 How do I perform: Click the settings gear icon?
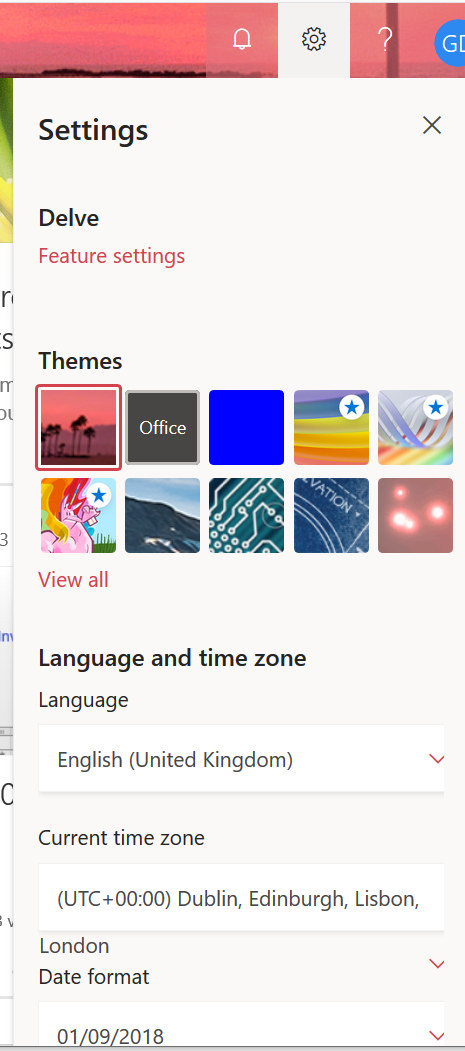click(314, 40)
